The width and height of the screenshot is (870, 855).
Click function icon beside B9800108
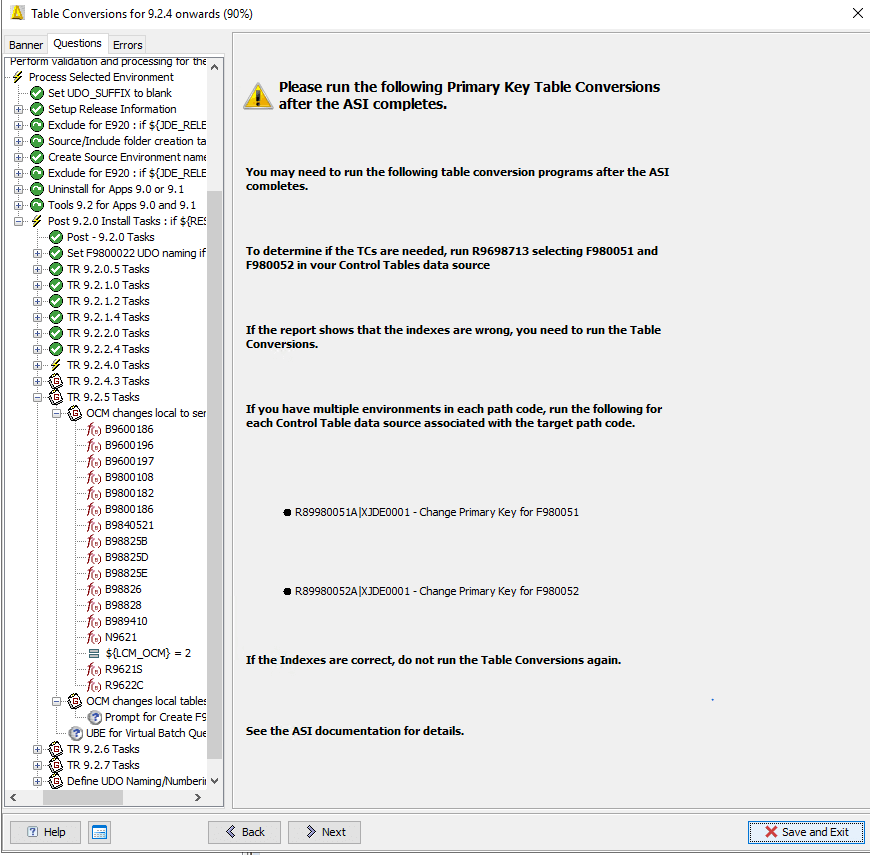click(x=94, y=477)
